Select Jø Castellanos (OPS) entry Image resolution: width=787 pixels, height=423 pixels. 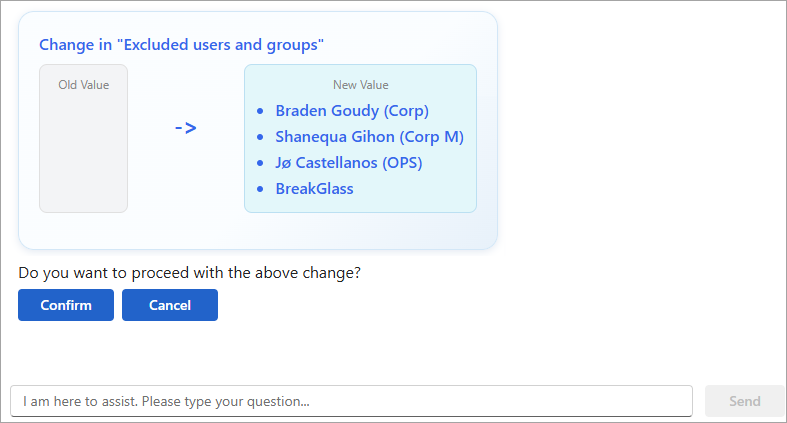click(349, 163)
